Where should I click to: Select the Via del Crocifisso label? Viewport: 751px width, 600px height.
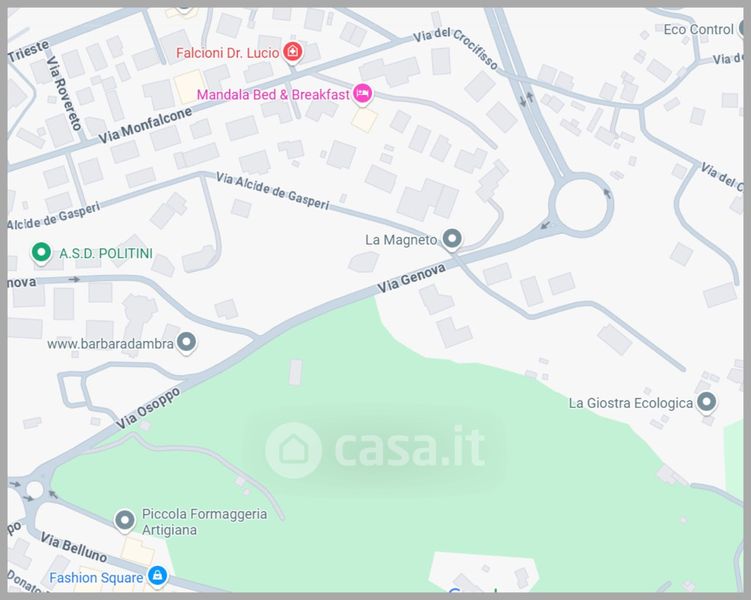[x=455, y=48]
